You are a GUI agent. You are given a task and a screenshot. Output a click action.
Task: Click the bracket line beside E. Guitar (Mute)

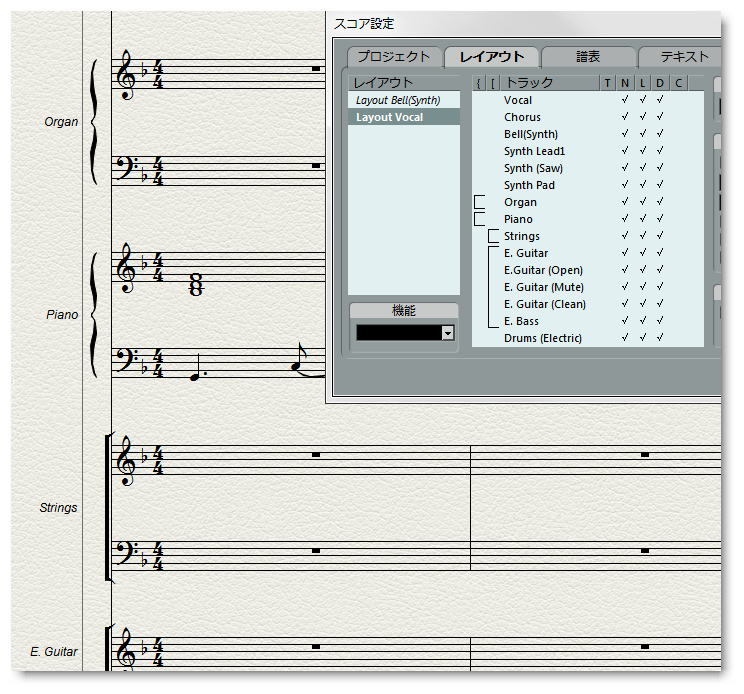(490, 287)
